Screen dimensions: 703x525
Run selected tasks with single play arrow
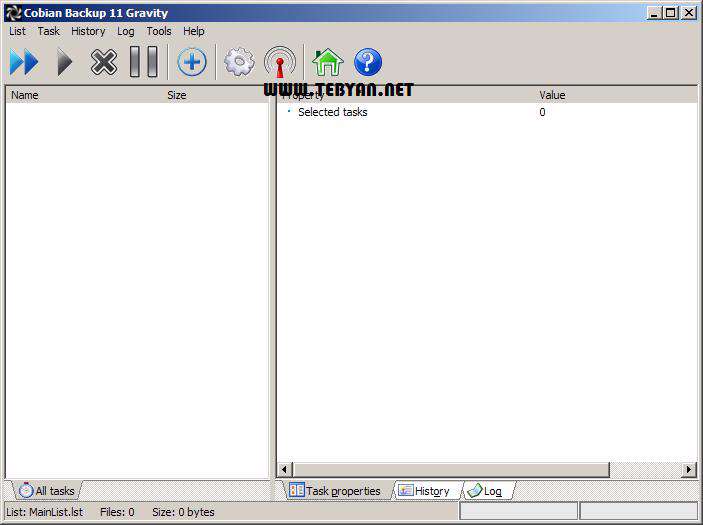point(65,61)
